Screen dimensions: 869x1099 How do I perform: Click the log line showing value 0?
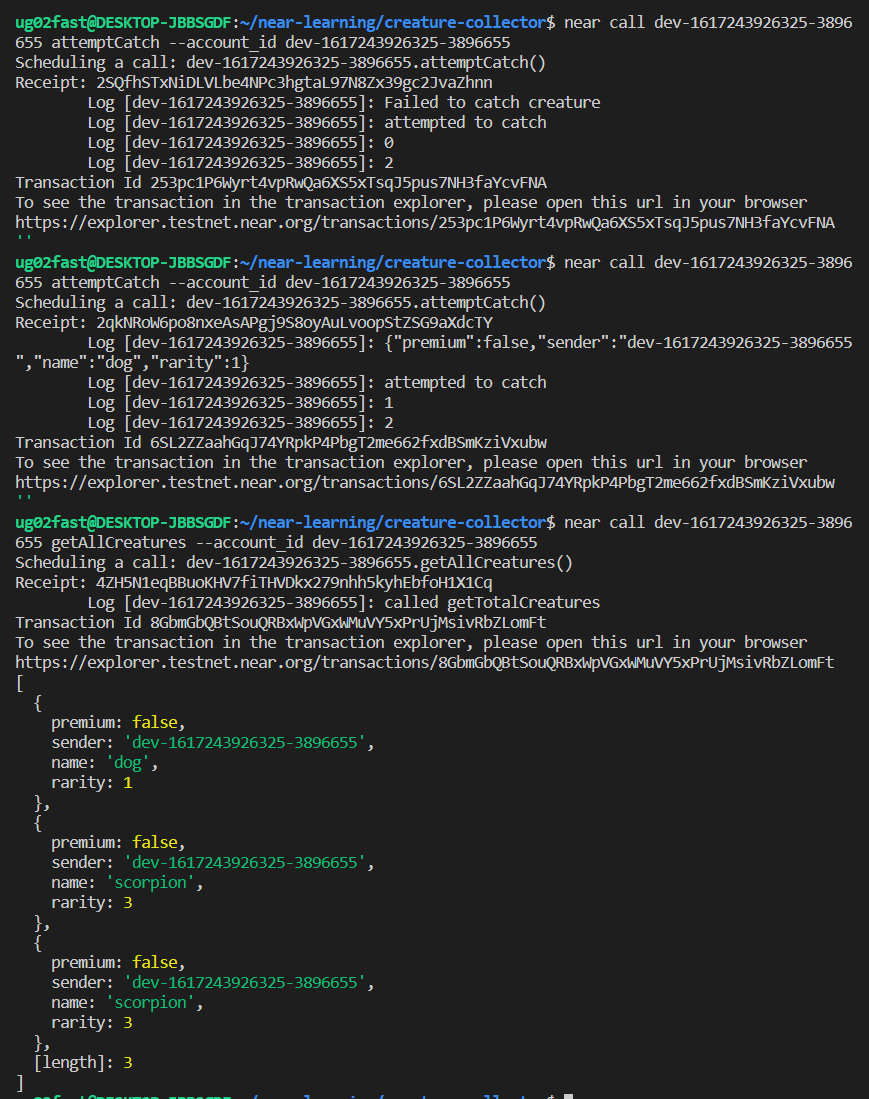point(240,143)
